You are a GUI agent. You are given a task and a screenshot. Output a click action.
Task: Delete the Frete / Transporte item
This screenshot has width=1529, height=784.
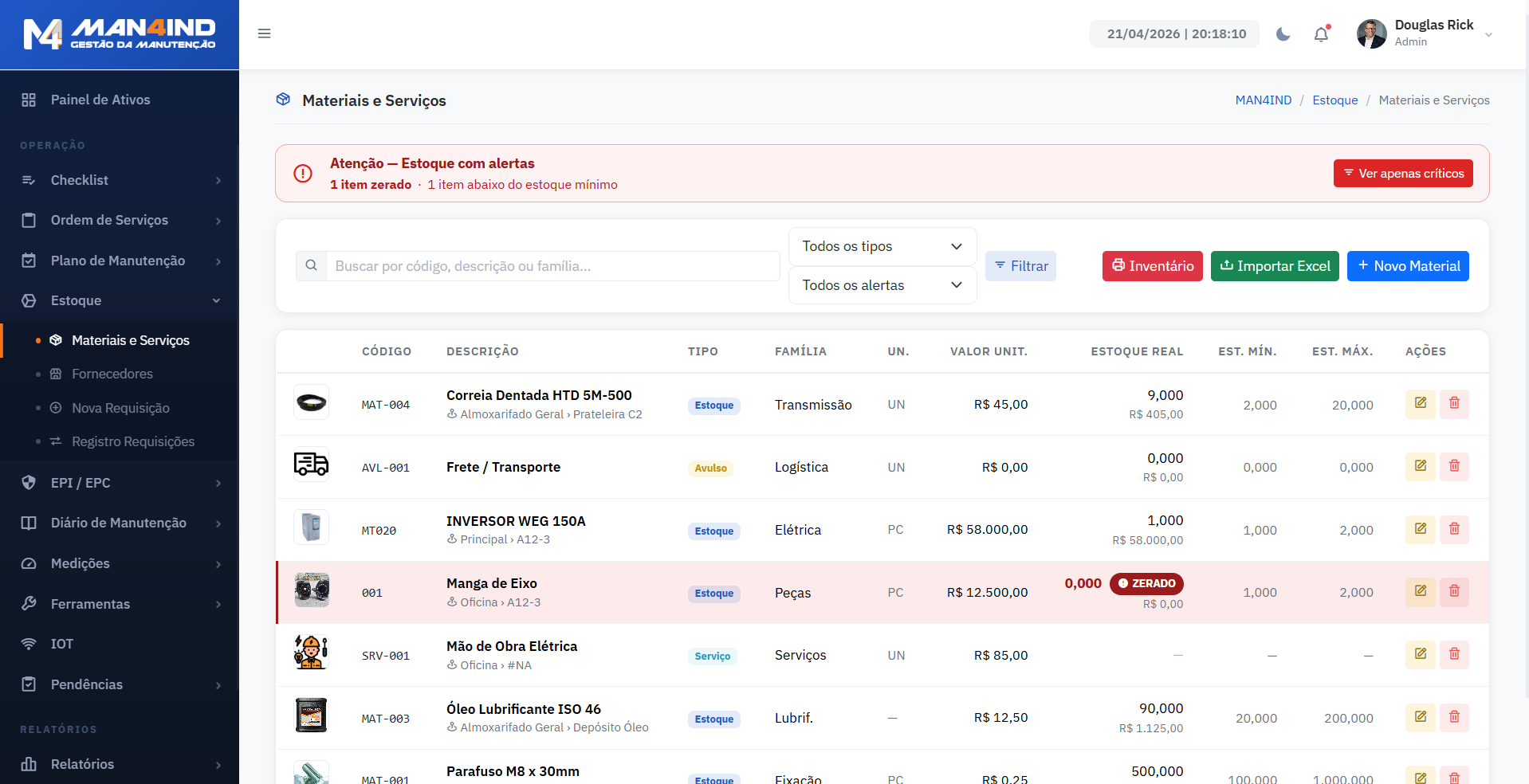pyautogui.click(x=1454, y=466)
